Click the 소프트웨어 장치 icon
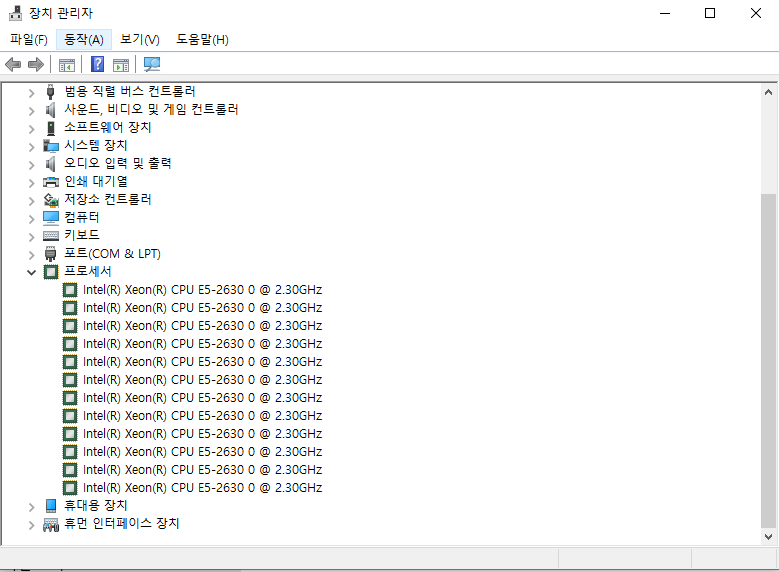Screen dimensions: 779x572 point(50,128)
